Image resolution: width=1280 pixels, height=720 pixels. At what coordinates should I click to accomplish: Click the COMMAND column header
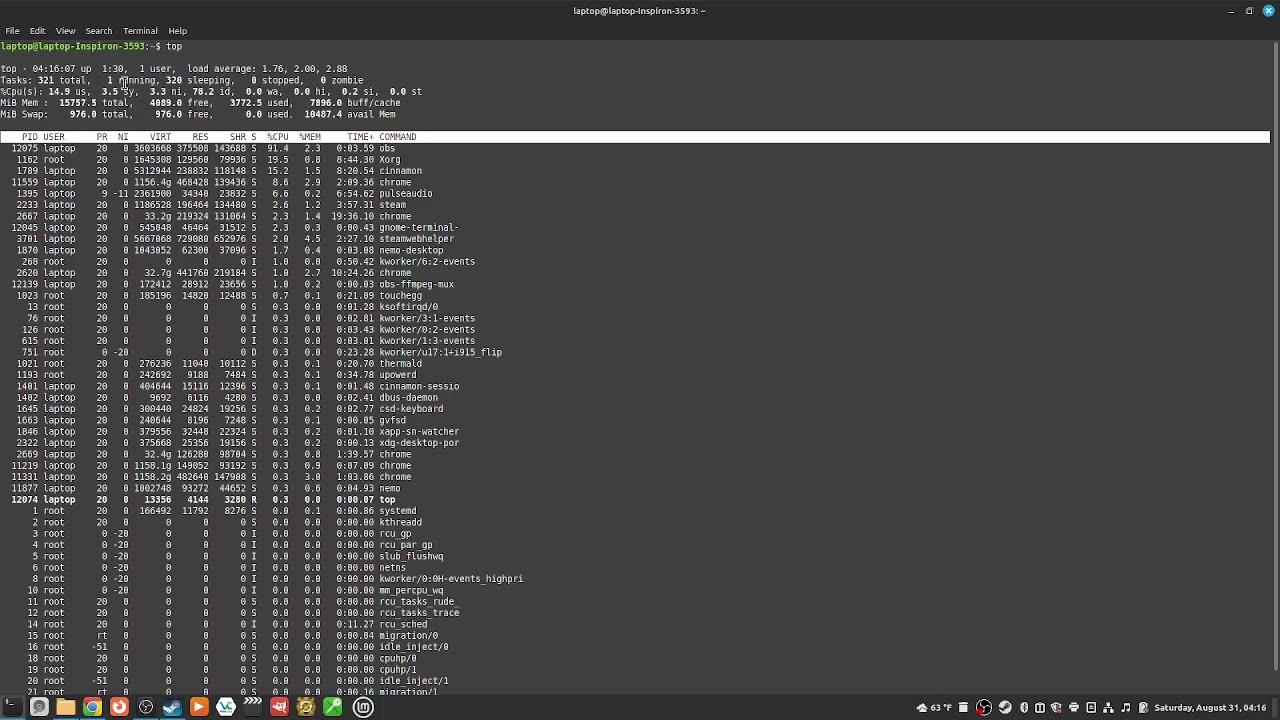(397, 137)
